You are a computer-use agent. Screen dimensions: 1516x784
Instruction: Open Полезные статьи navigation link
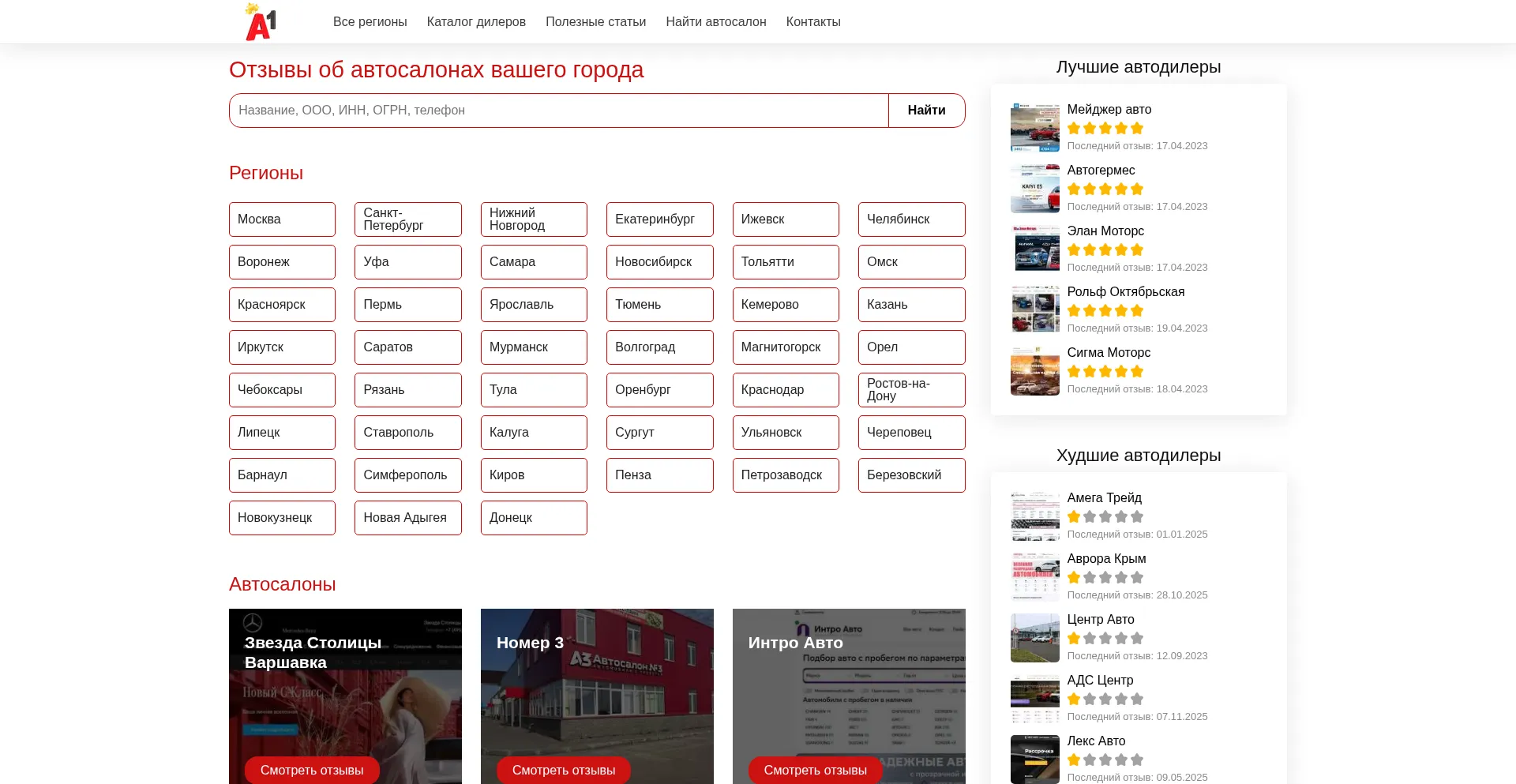point(595,22)
